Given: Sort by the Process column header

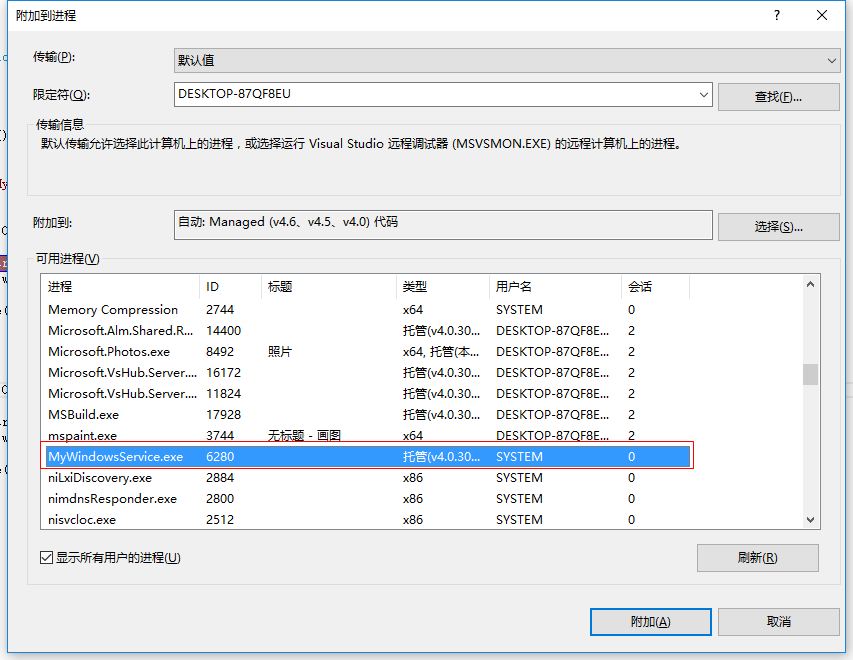Looking at the screenshot, I should pyautogui.click(x=120, y=287).
